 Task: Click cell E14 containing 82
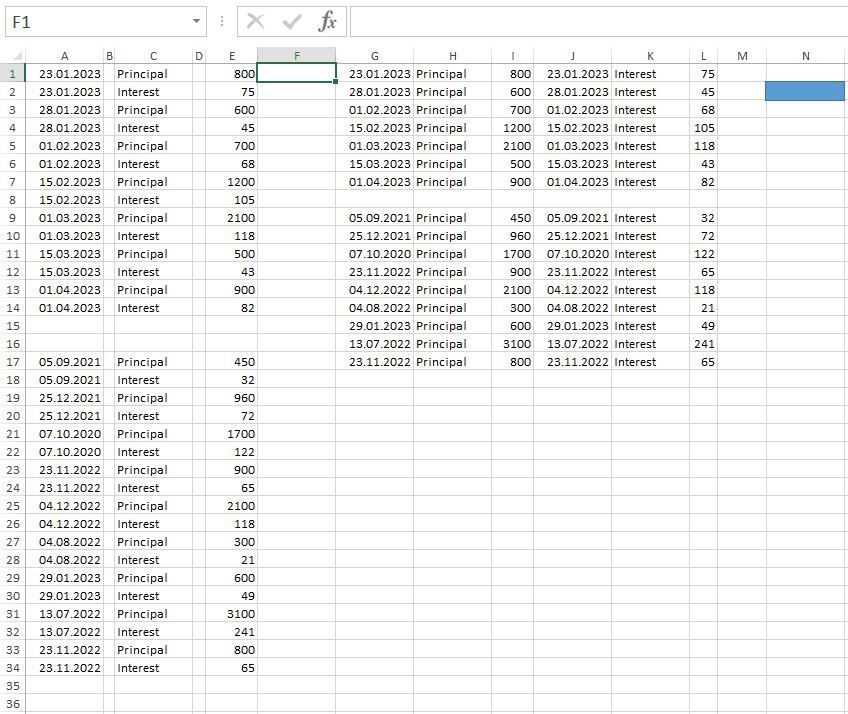tap(231, 308)
